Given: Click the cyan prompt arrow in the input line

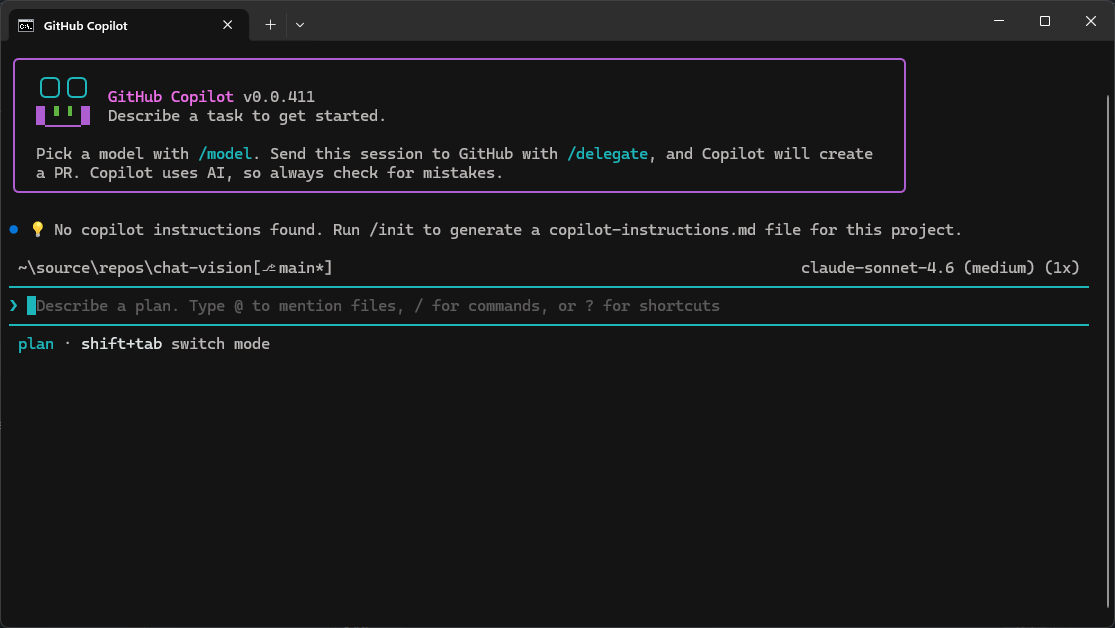Looking at the screenshot, I should [13, 305].
